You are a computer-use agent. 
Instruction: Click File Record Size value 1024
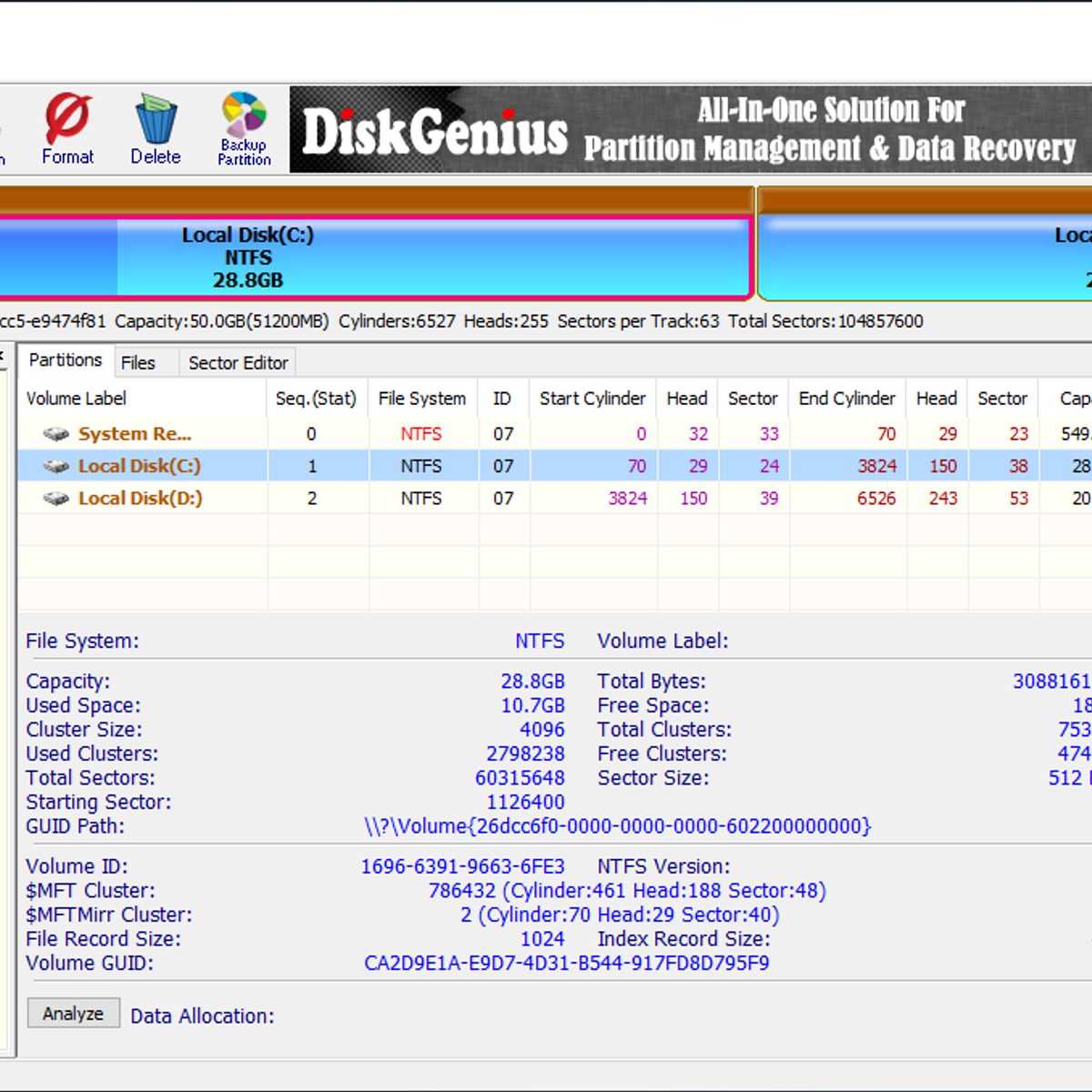pyautogui.click(x=542, y=939)
